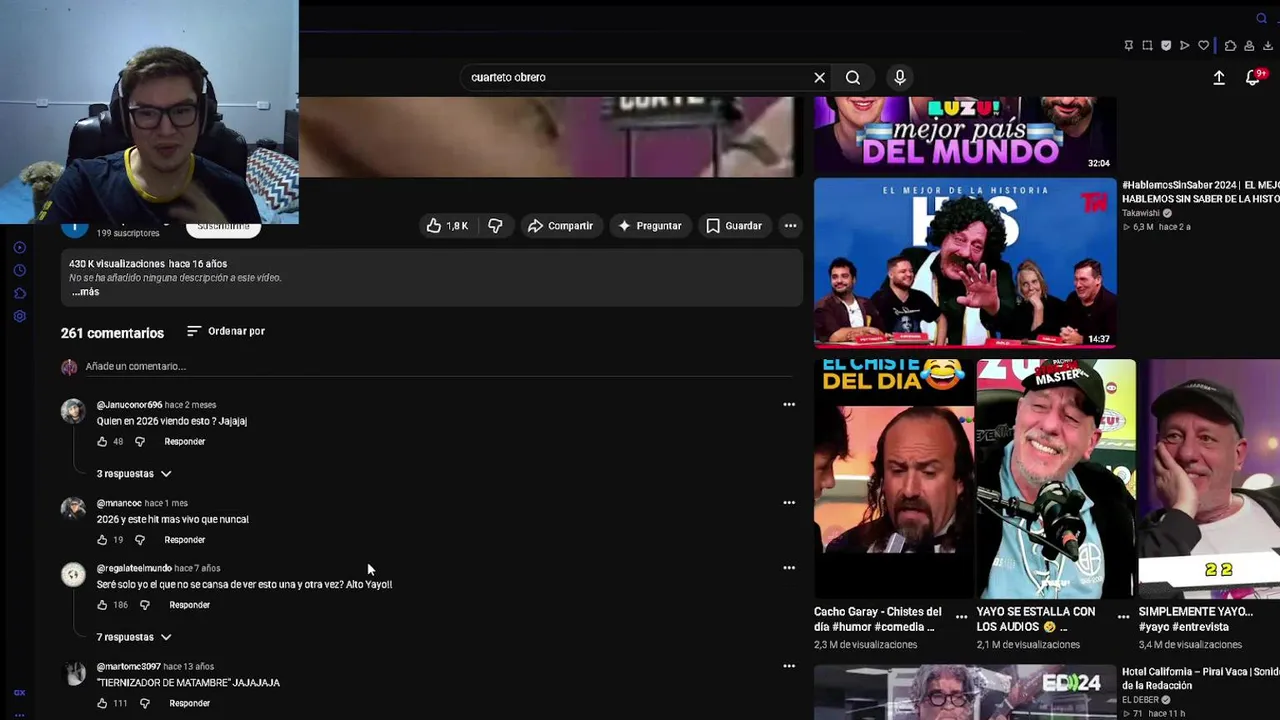Open options menu for @mnancoc's comment
Viewport: 1280px width, 720px height.
pyautogui.click(x=789, y=503)
